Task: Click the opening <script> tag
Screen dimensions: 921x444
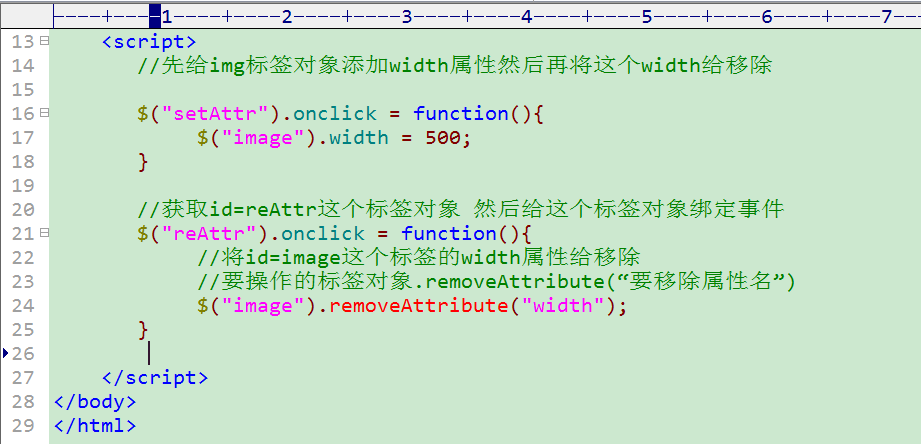Action: [x=149, y=42]
